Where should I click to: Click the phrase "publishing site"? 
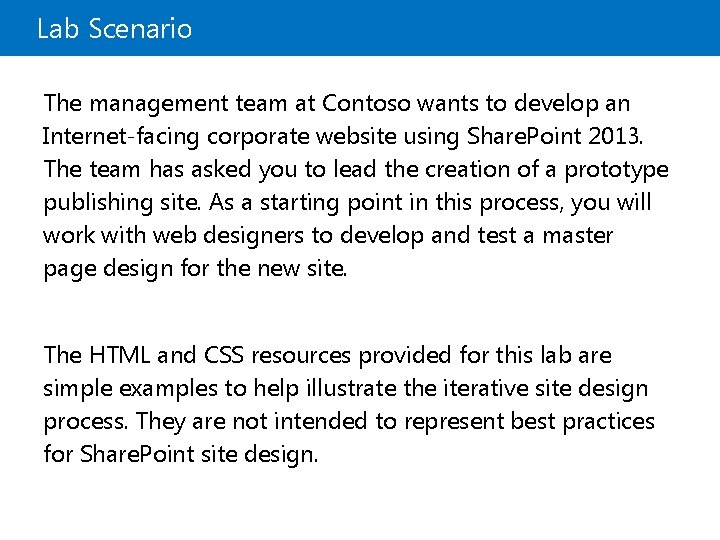(122, 203)
